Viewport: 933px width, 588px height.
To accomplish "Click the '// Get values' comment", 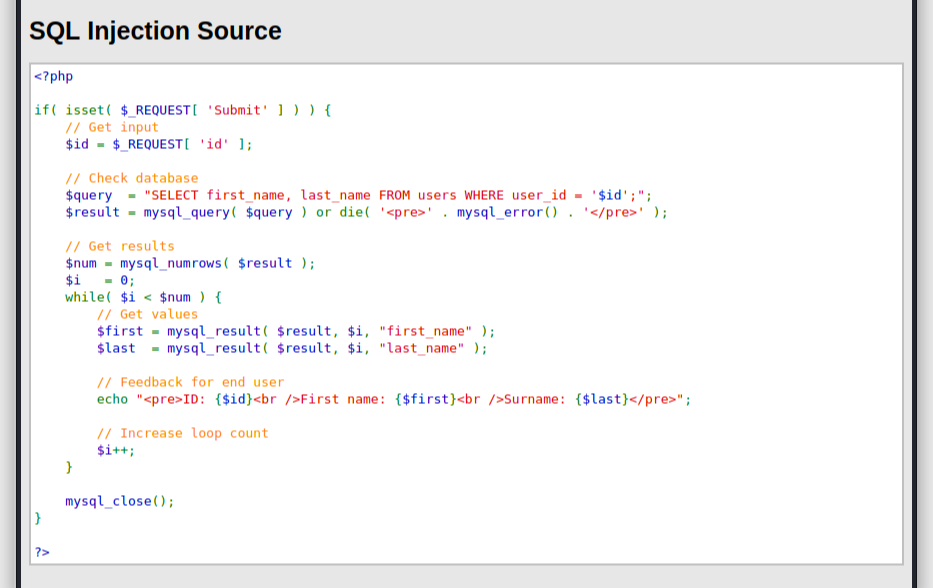I will [147, 314].
